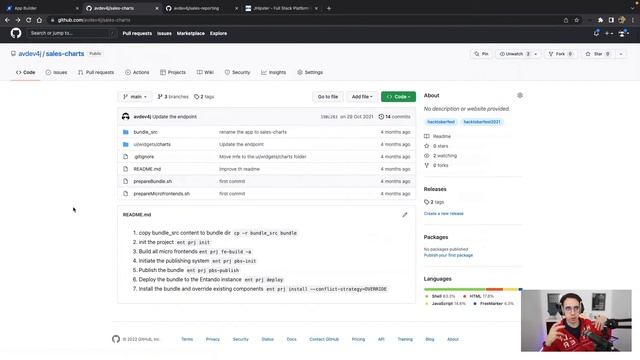Click the avdev4j owner link

point(30,54)
